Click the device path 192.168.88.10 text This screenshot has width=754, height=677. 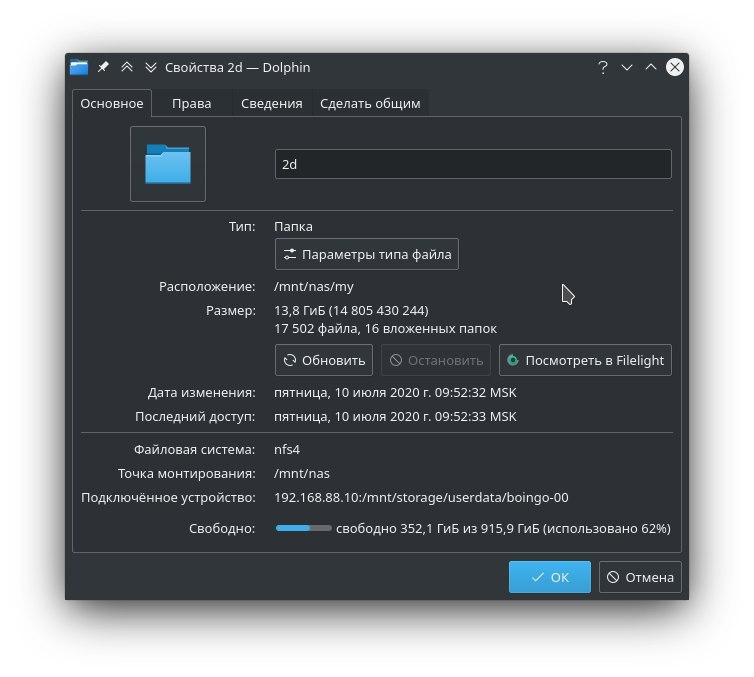pos(421,498)
